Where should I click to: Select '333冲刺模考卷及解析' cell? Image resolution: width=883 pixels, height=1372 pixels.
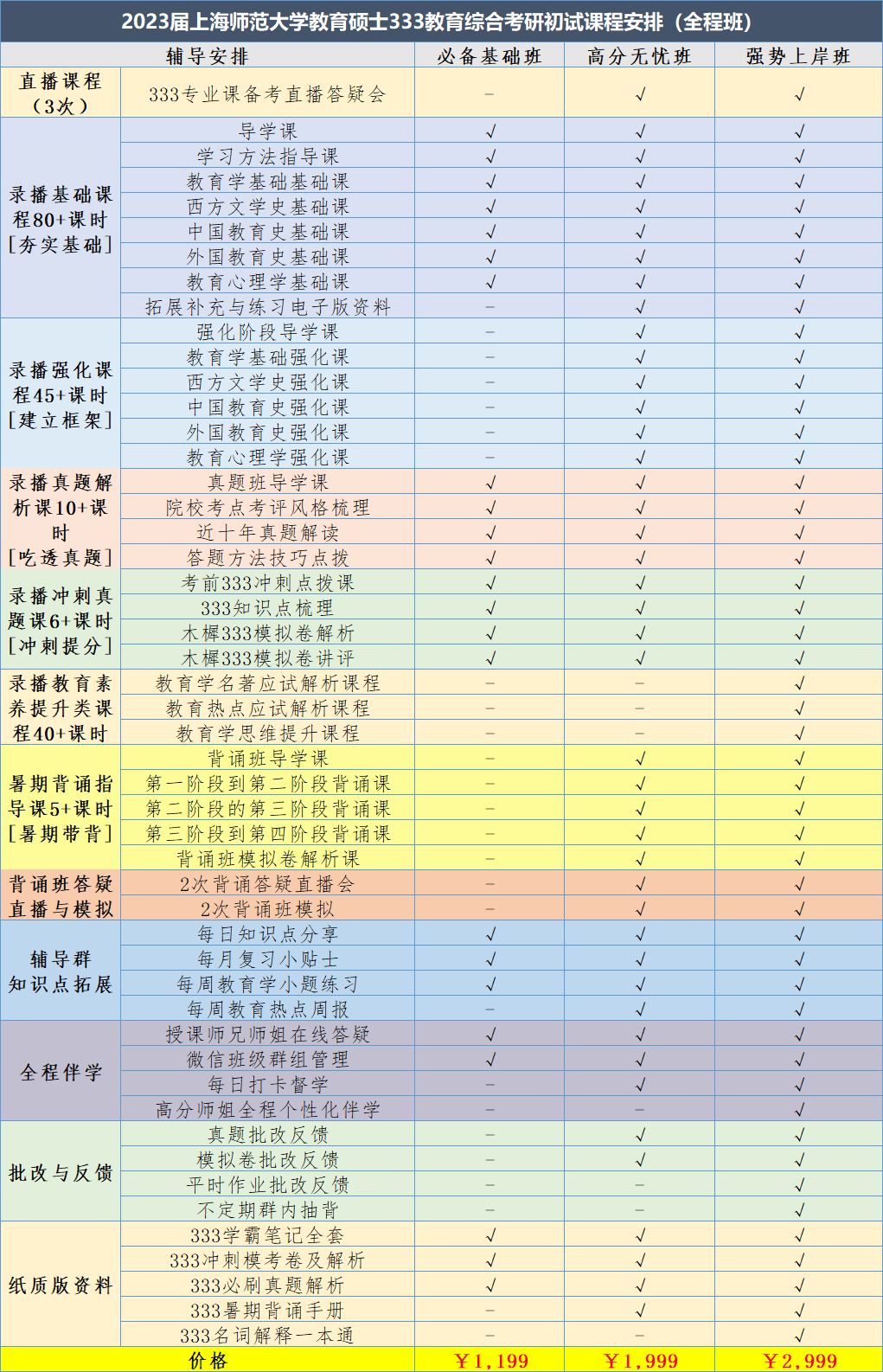click(267, 1260)
